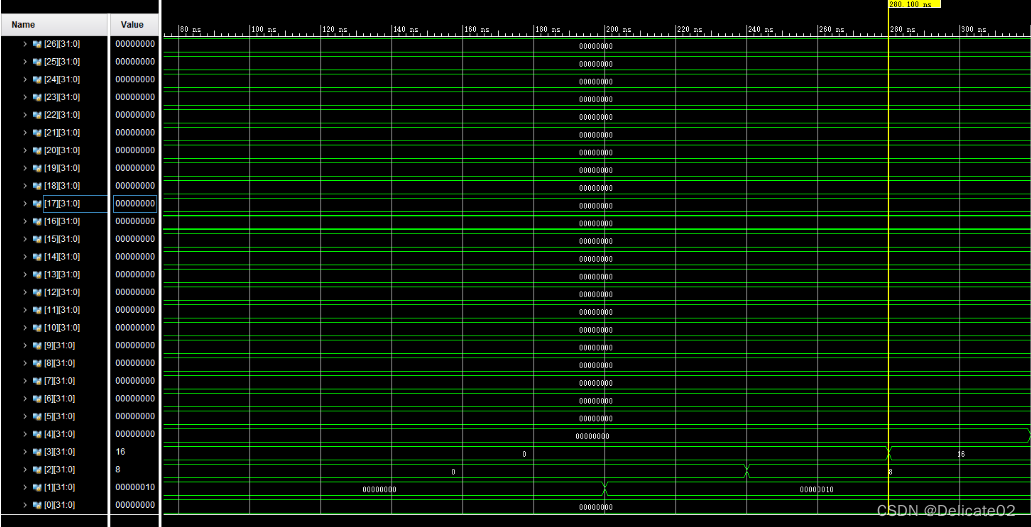The width and height of the screenshot is (1031, 527).
Task: Expand the [3][31:0] bus
Action: pos(25,453)
